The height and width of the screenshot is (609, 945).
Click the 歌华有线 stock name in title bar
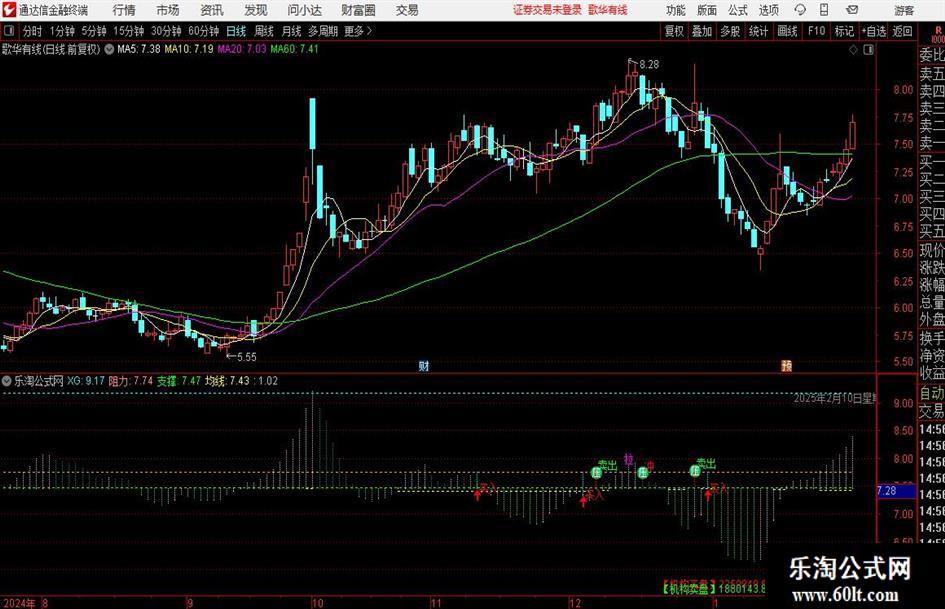tap(608, 10)
